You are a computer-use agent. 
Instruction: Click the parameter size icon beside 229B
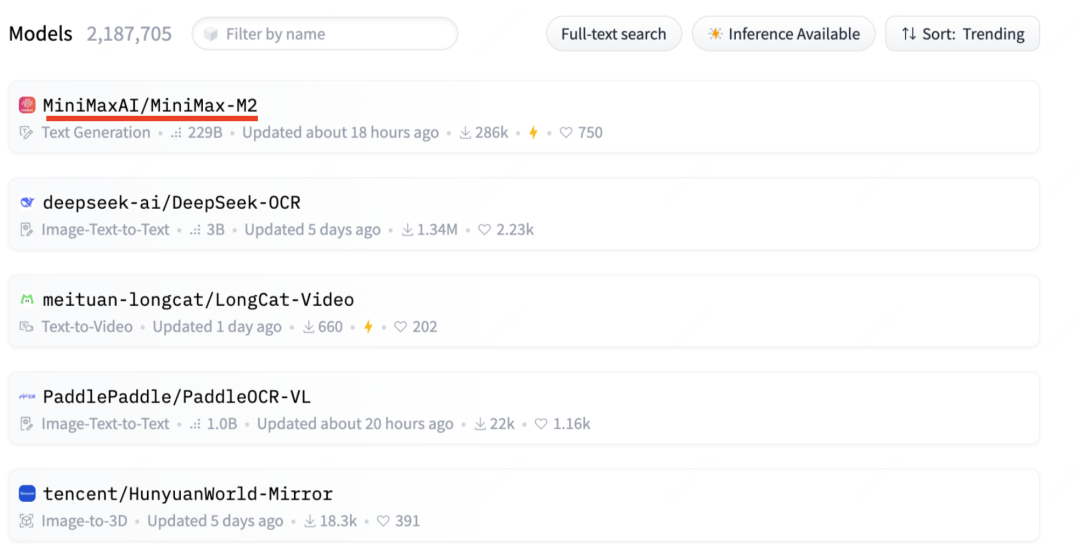(x=176, y=133)
